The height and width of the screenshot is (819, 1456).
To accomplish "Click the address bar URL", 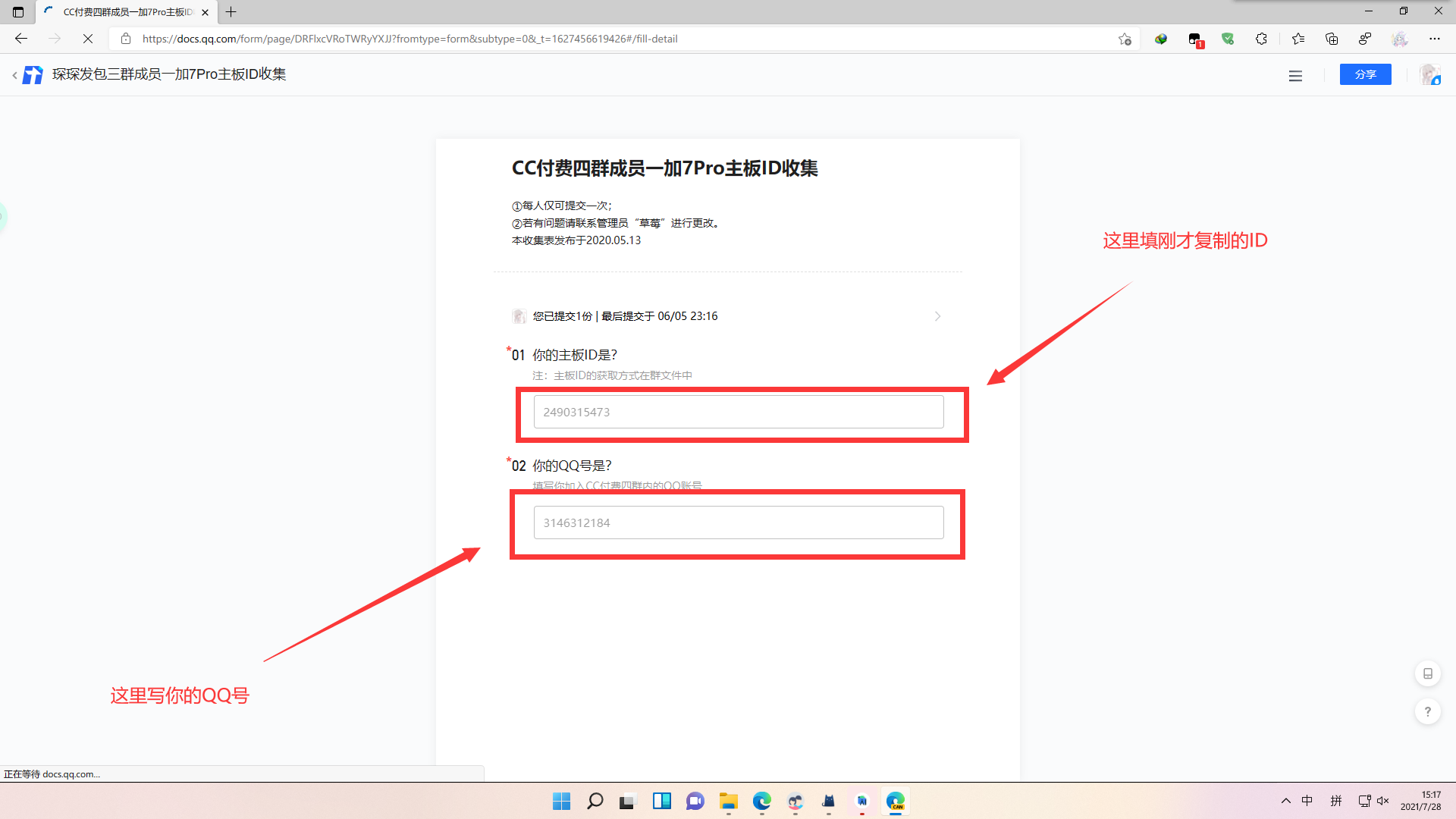I will (x=409, y=39).
